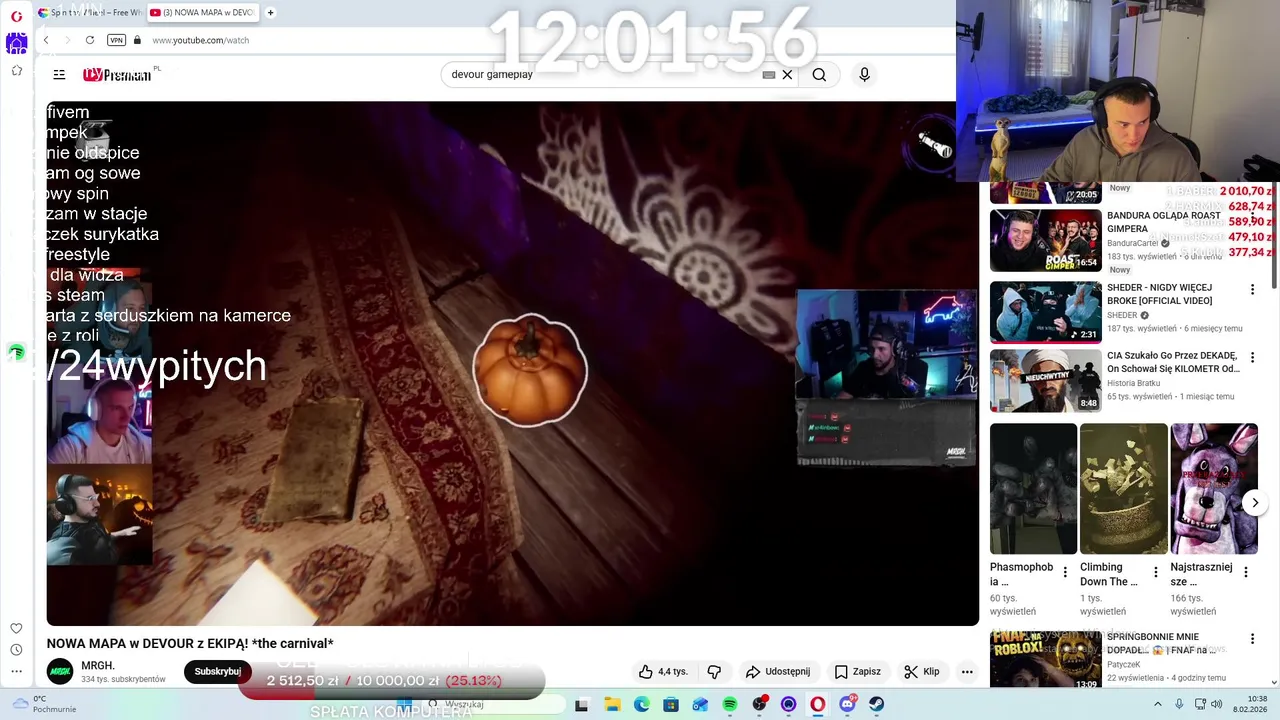
Task: Open OBS Studio from taskbar
Action: pyautogui.click(x=759, y=704)
